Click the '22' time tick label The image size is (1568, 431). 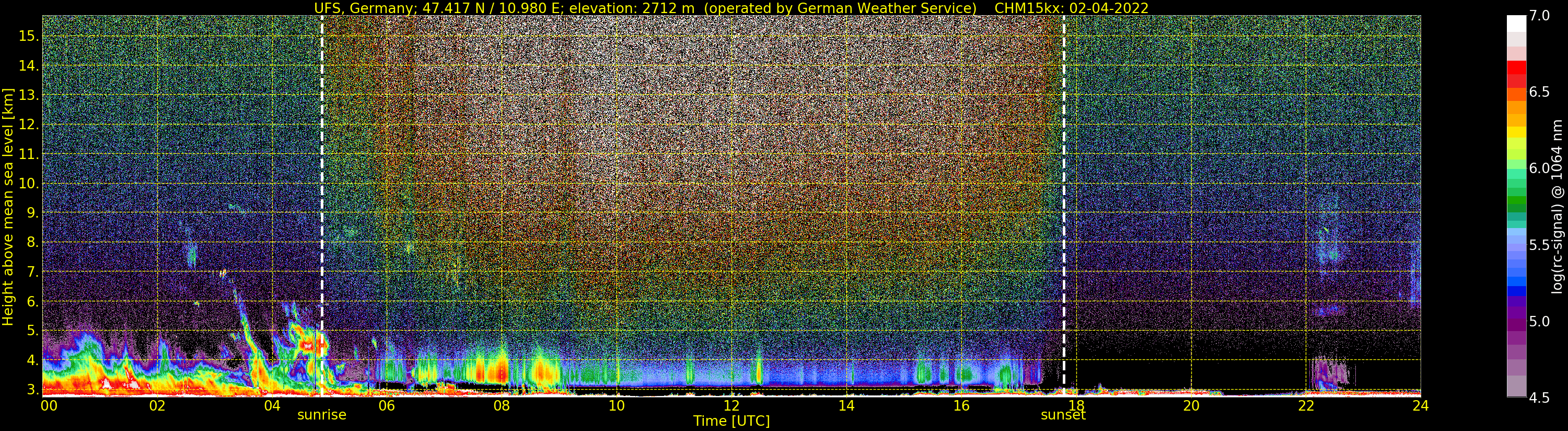[x=1306, y=405]
